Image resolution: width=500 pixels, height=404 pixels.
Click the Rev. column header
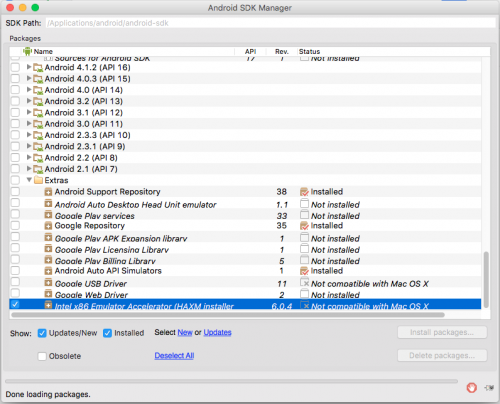282,51
